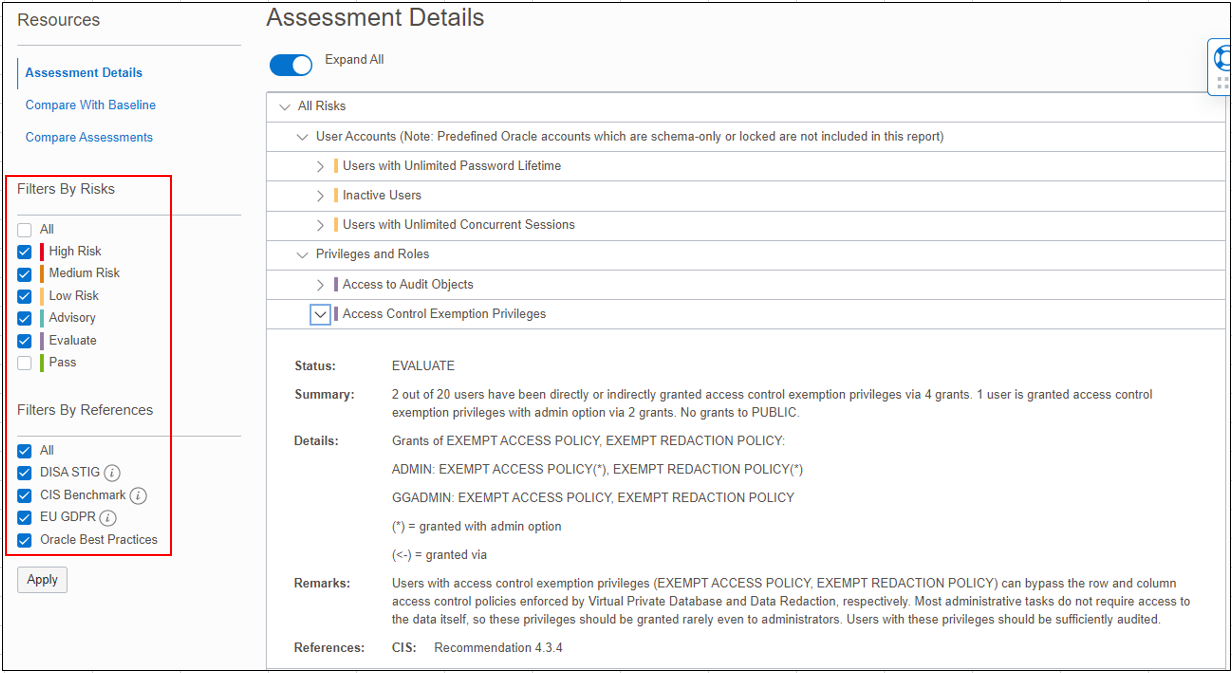Click the GGADMIN grants detail line
The width and height of the screenshot is (1232, 673).
(x=593, y=497)
